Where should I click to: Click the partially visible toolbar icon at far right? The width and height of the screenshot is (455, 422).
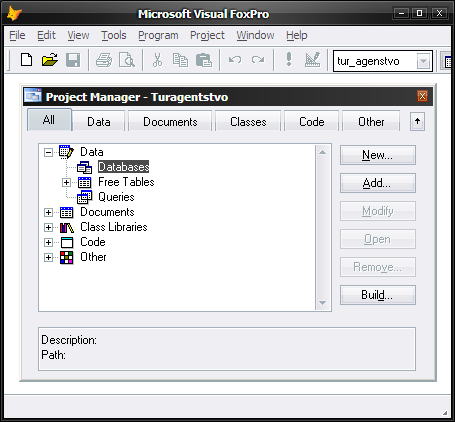[x=447, y=61]
